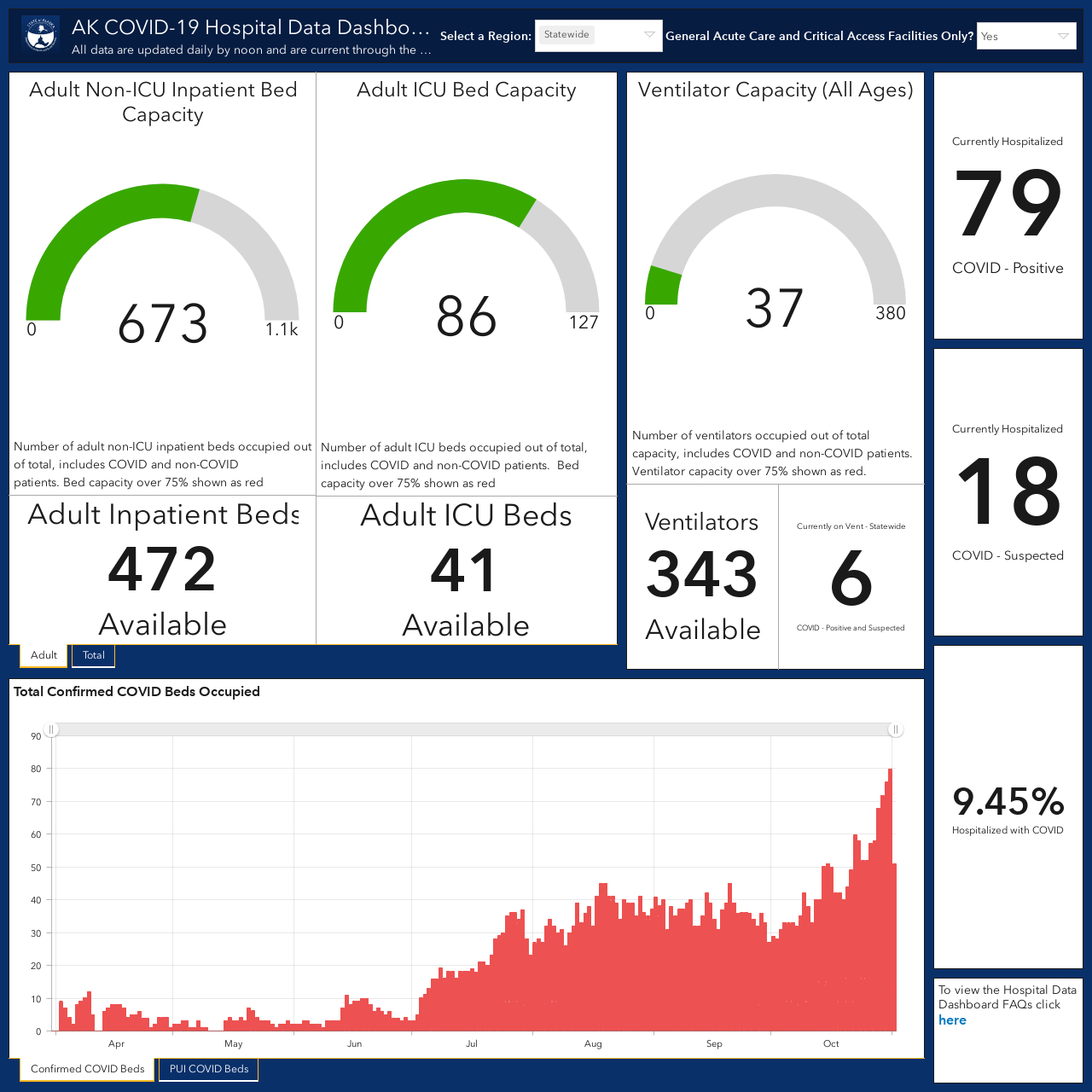The image size is (1092, 1092).
Task: Expand the Acute Care Facilities Only dropdown
Action: 1026,36
